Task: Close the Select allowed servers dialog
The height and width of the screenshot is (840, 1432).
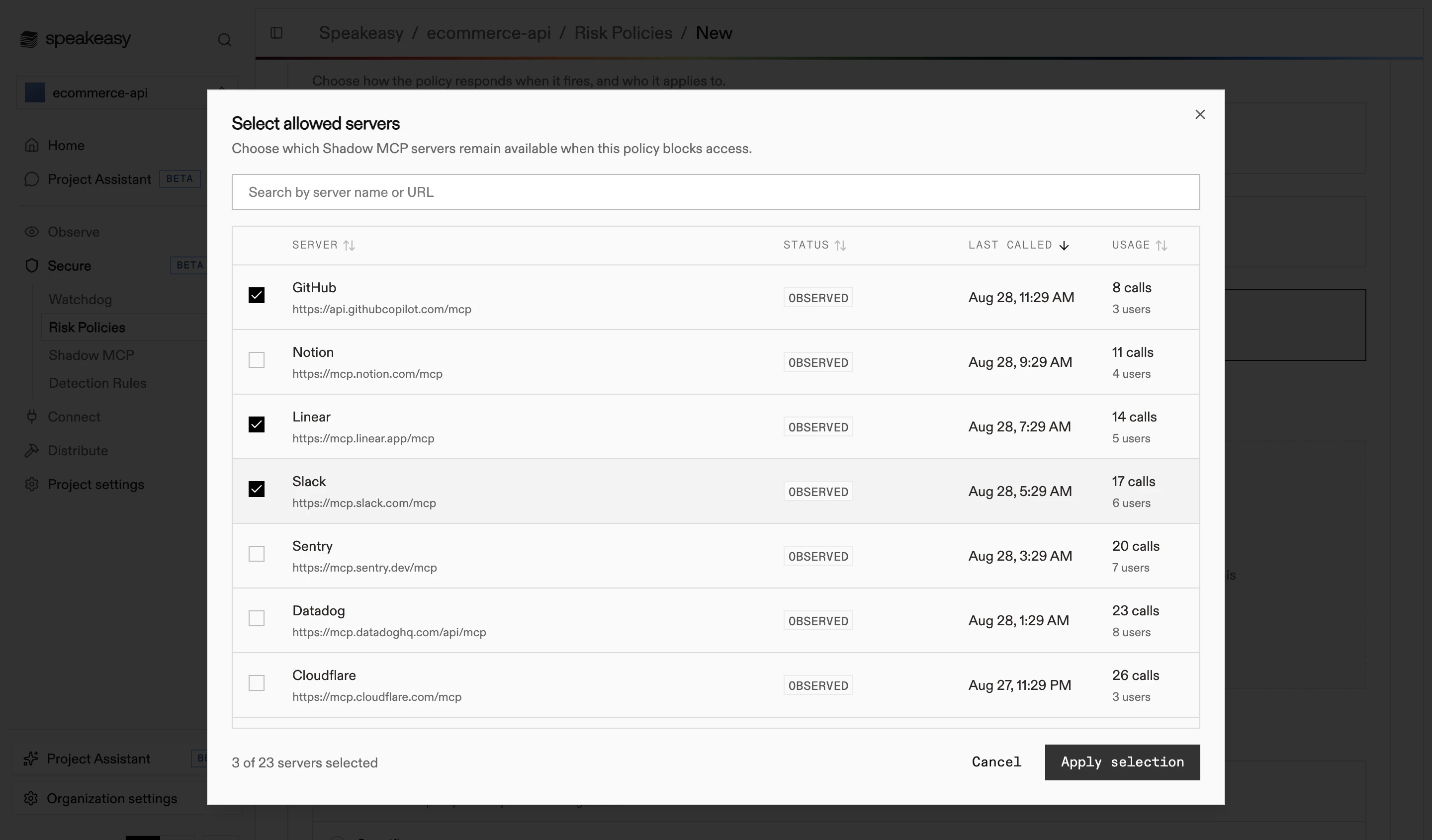Action: tap(1200, 115)
